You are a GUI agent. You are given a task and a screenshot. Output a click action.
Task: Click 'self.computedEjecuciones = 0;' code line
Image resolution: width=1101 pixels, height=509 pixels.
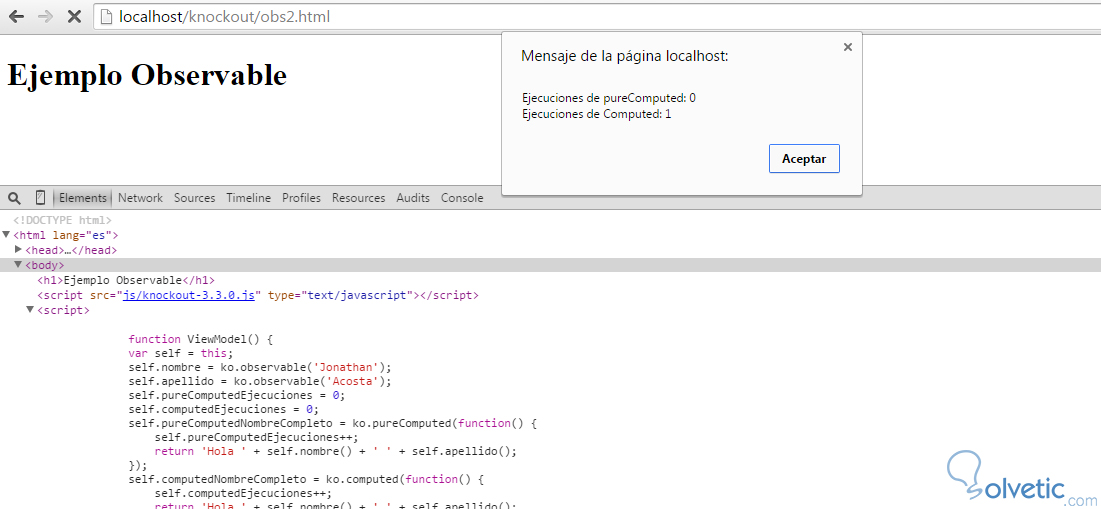click(224, 409)
